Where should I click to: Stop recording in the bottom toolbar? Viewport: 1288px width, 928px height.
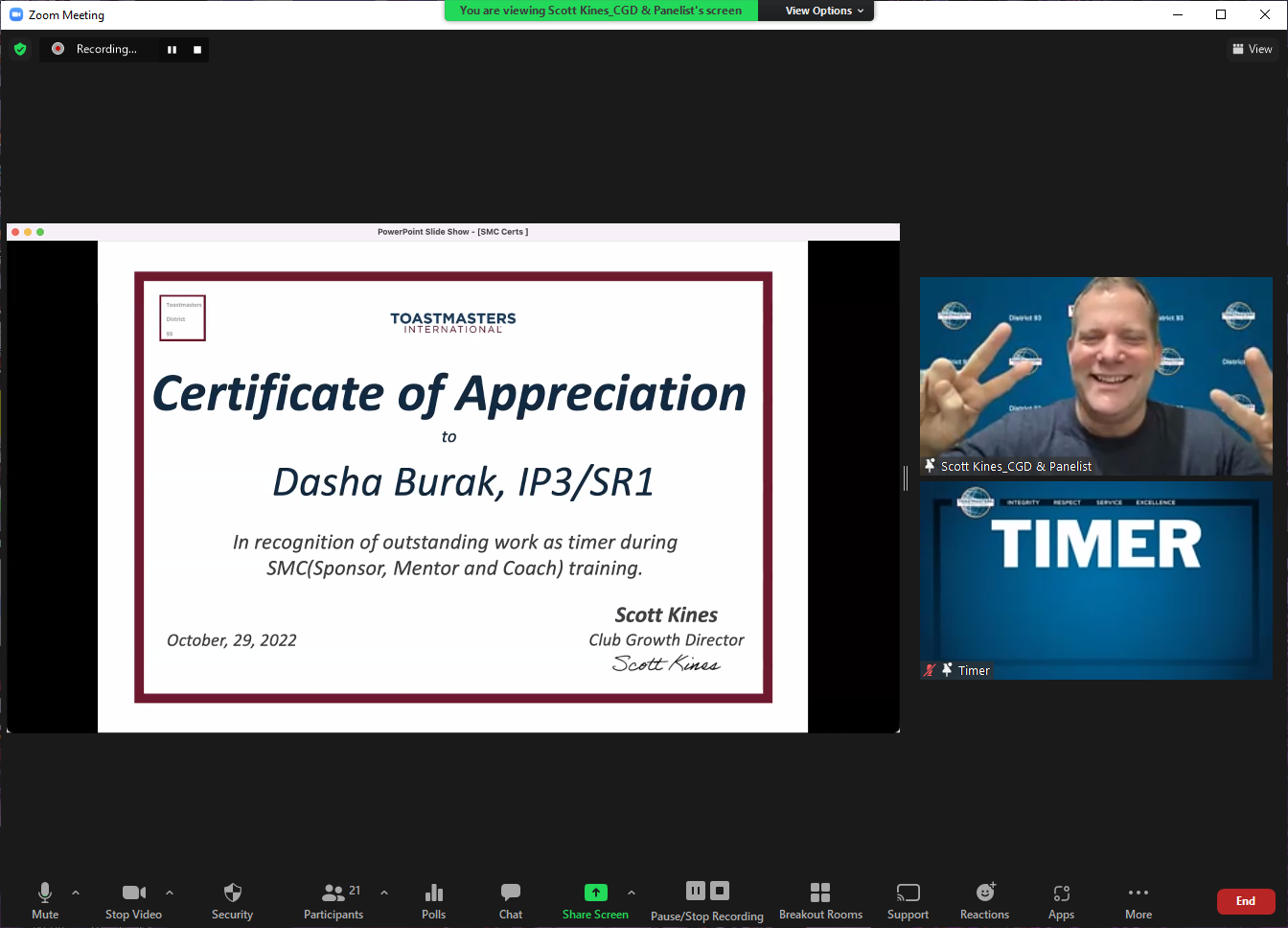click(720, 891)
